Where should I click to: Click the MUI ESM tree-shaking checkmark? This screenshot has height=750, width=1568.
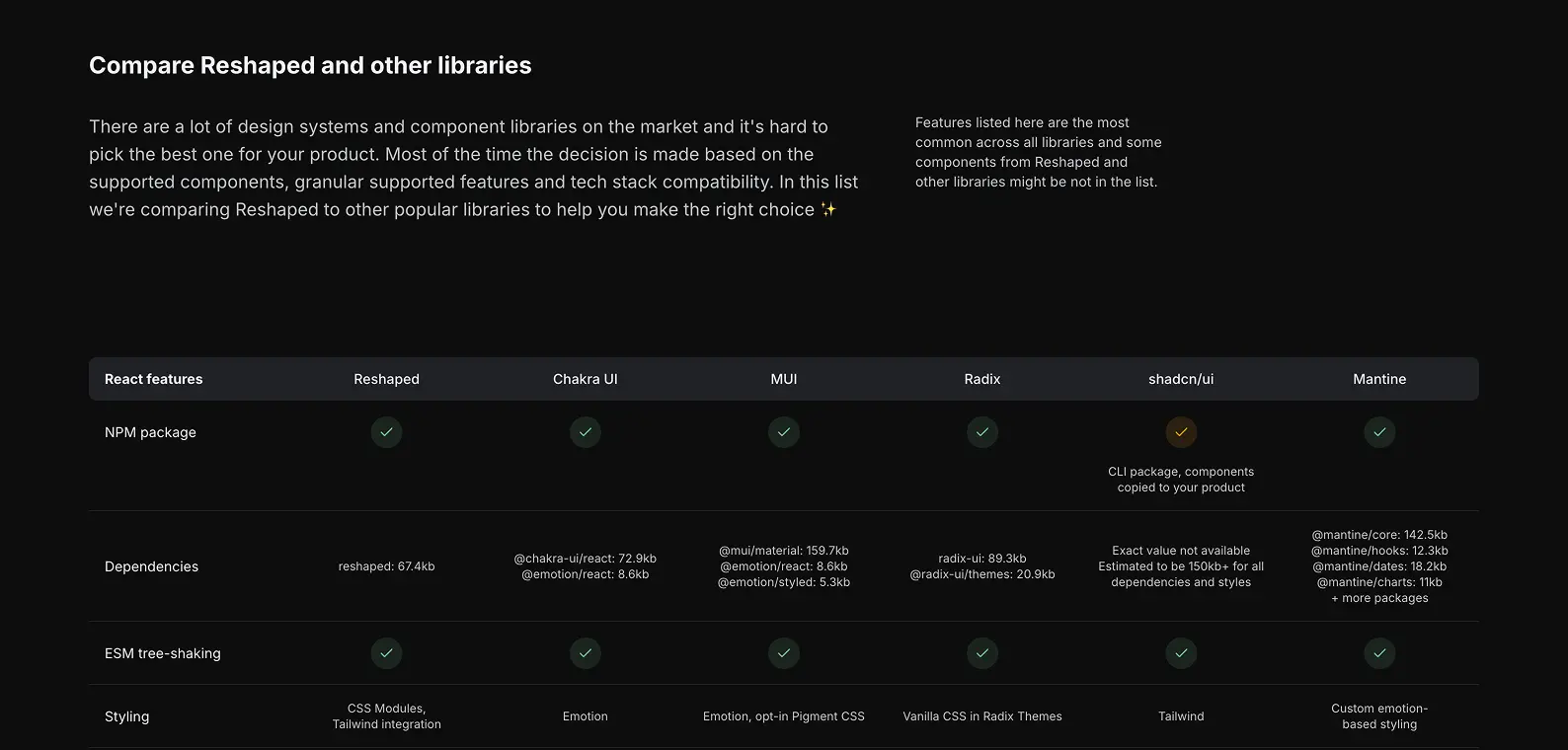pyautogui.click(x=784, y=653)
